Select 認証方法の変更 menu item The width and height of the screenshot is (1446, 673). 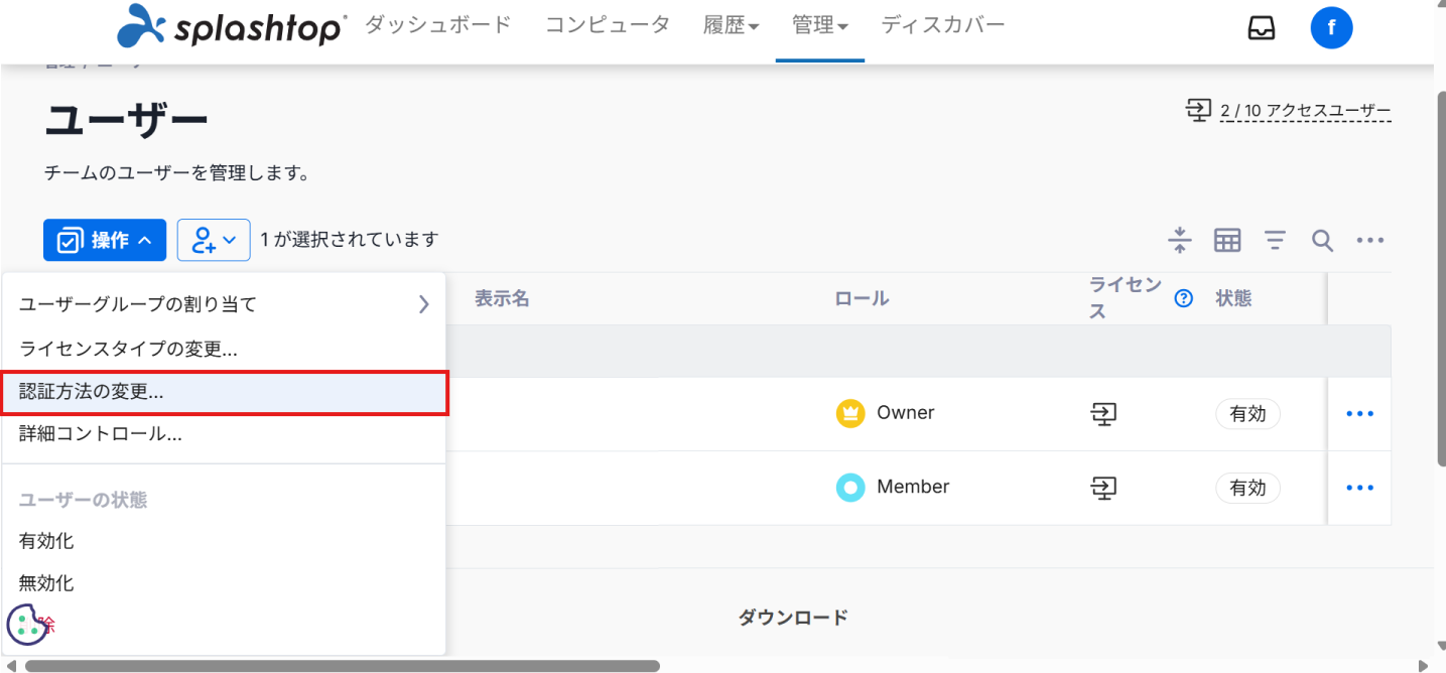point(223,392)
